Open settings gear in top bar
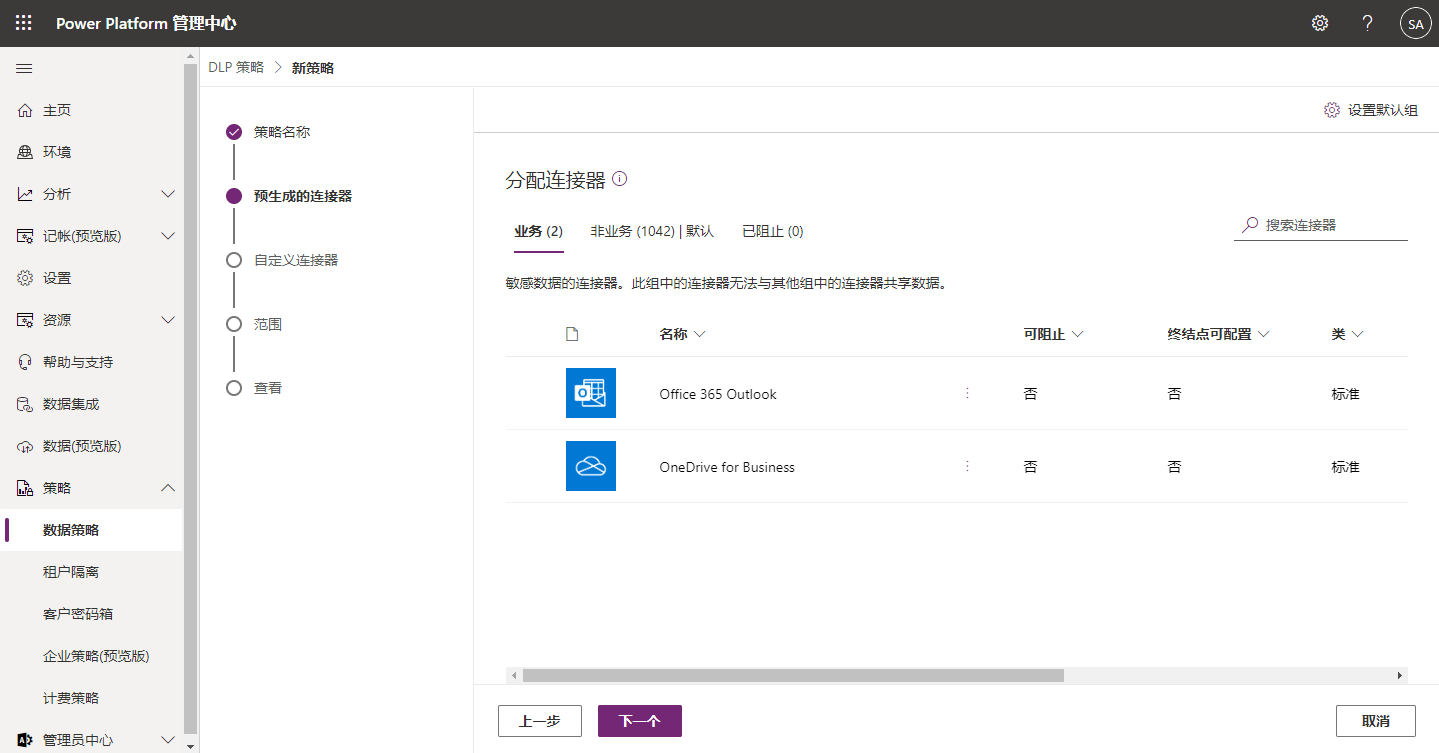Image resolution: width=1439 pixels, height=753 pixels. point(1320,23)
